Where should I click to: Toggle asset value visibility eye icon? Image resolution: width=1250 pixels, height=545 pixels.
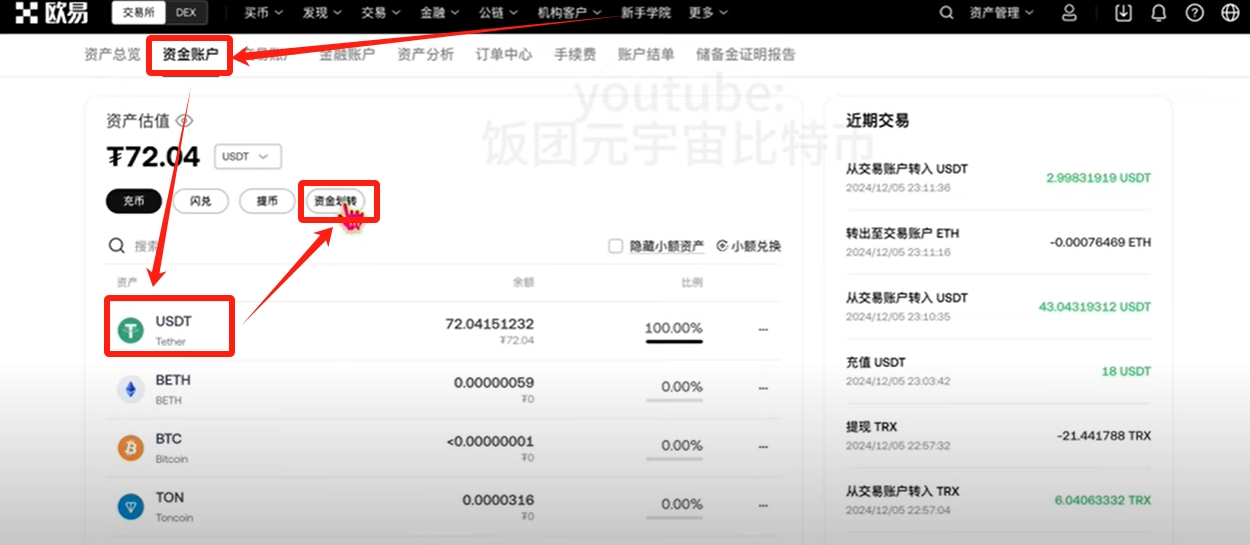pyautogui.click(x=184, y=121)
